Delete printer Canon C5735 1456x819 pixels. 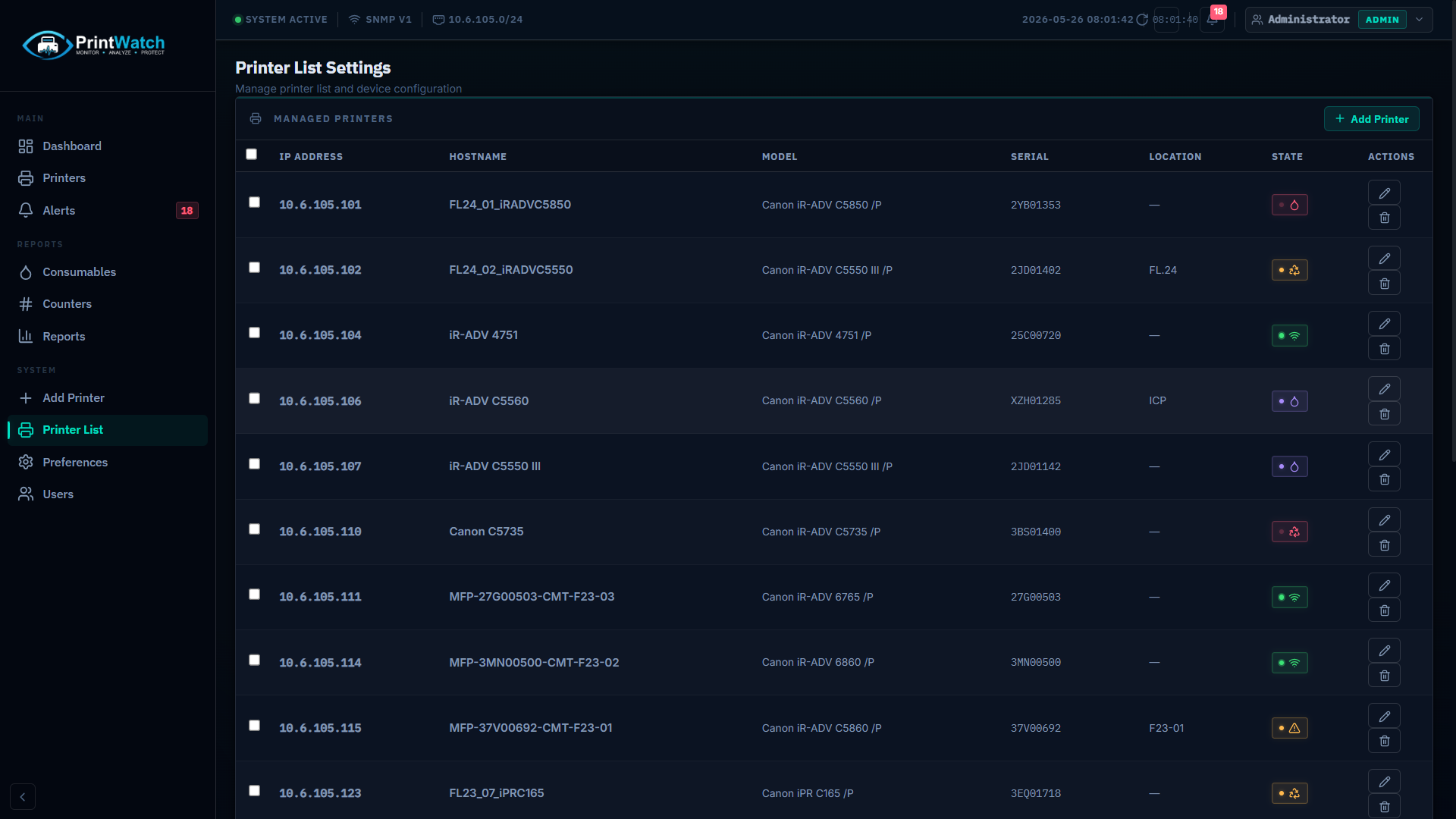click(x=1384, y=544)
